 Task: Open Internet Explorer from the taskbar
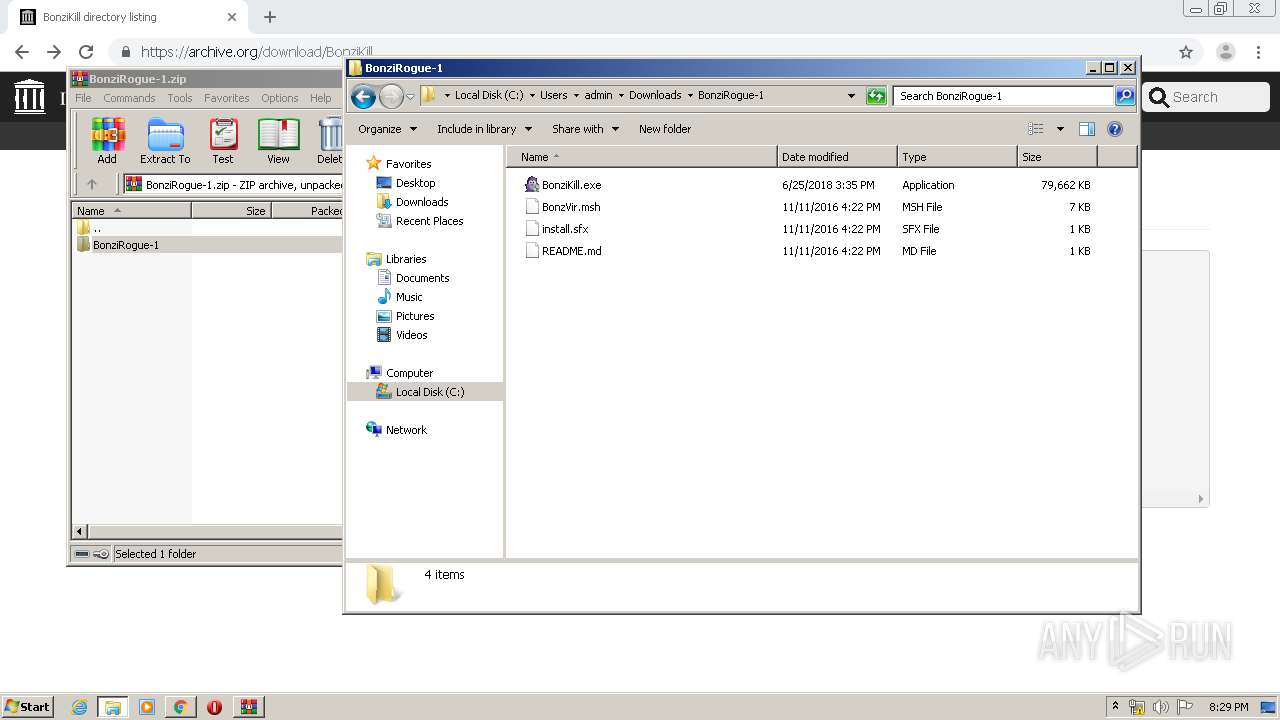80,707
